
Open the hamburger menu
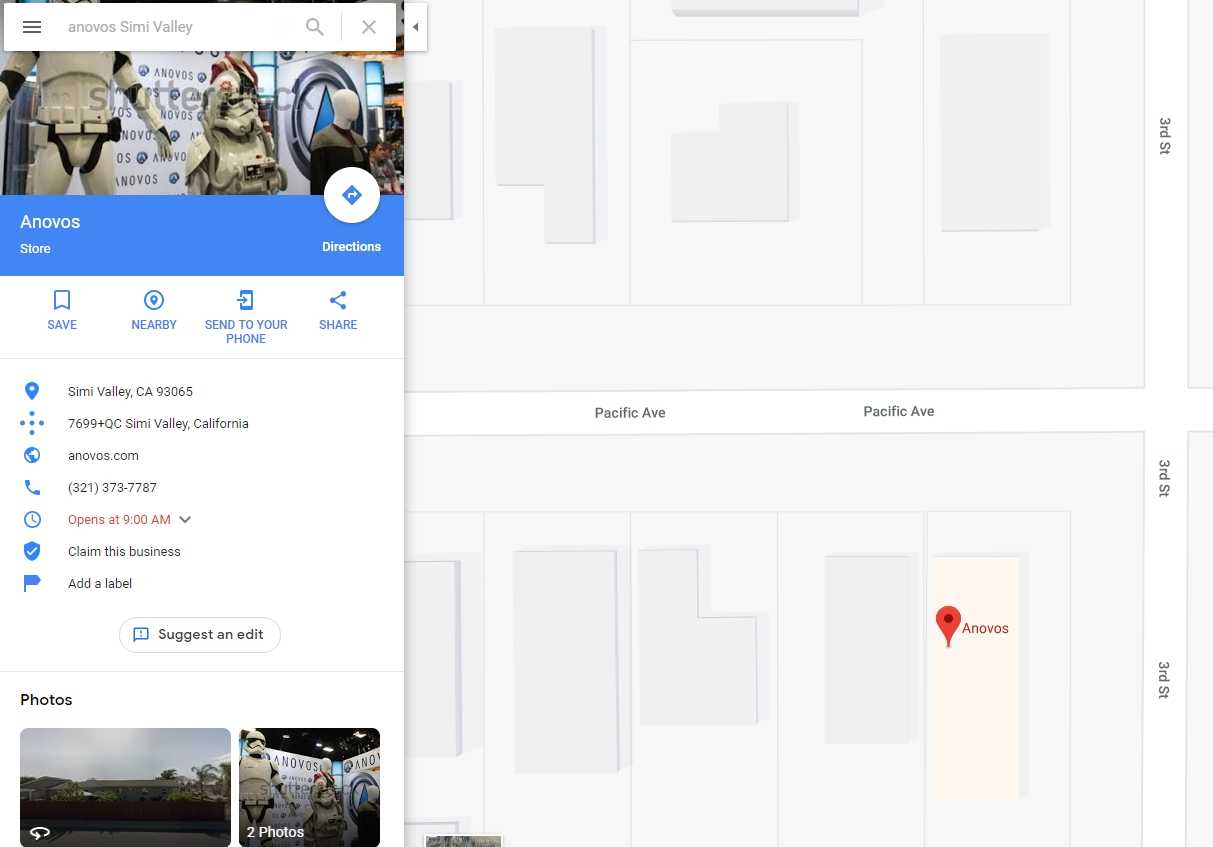pyautogui.click(x=32, y=27)
